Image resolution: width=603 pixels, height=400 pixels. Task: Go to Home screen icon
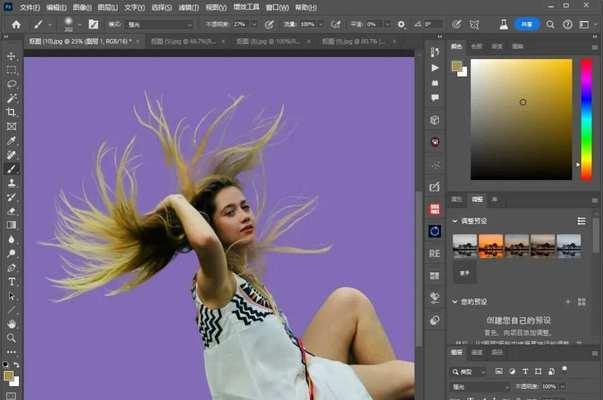pyautogui.click(x=16, y=25)
